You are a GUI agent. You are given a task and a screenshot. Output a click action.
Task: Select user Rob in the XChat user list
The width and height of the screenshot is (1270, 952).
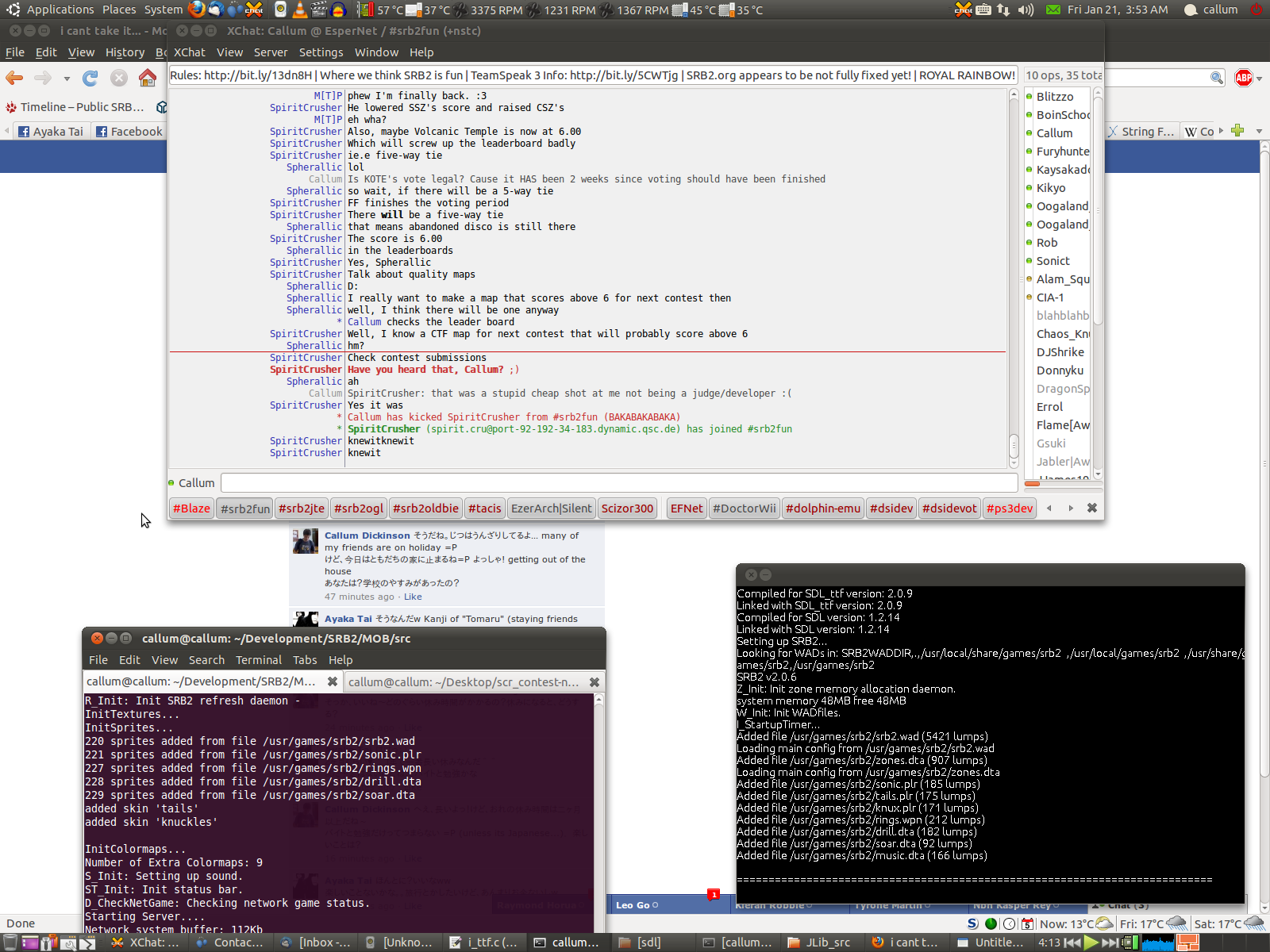(1056, 243)
